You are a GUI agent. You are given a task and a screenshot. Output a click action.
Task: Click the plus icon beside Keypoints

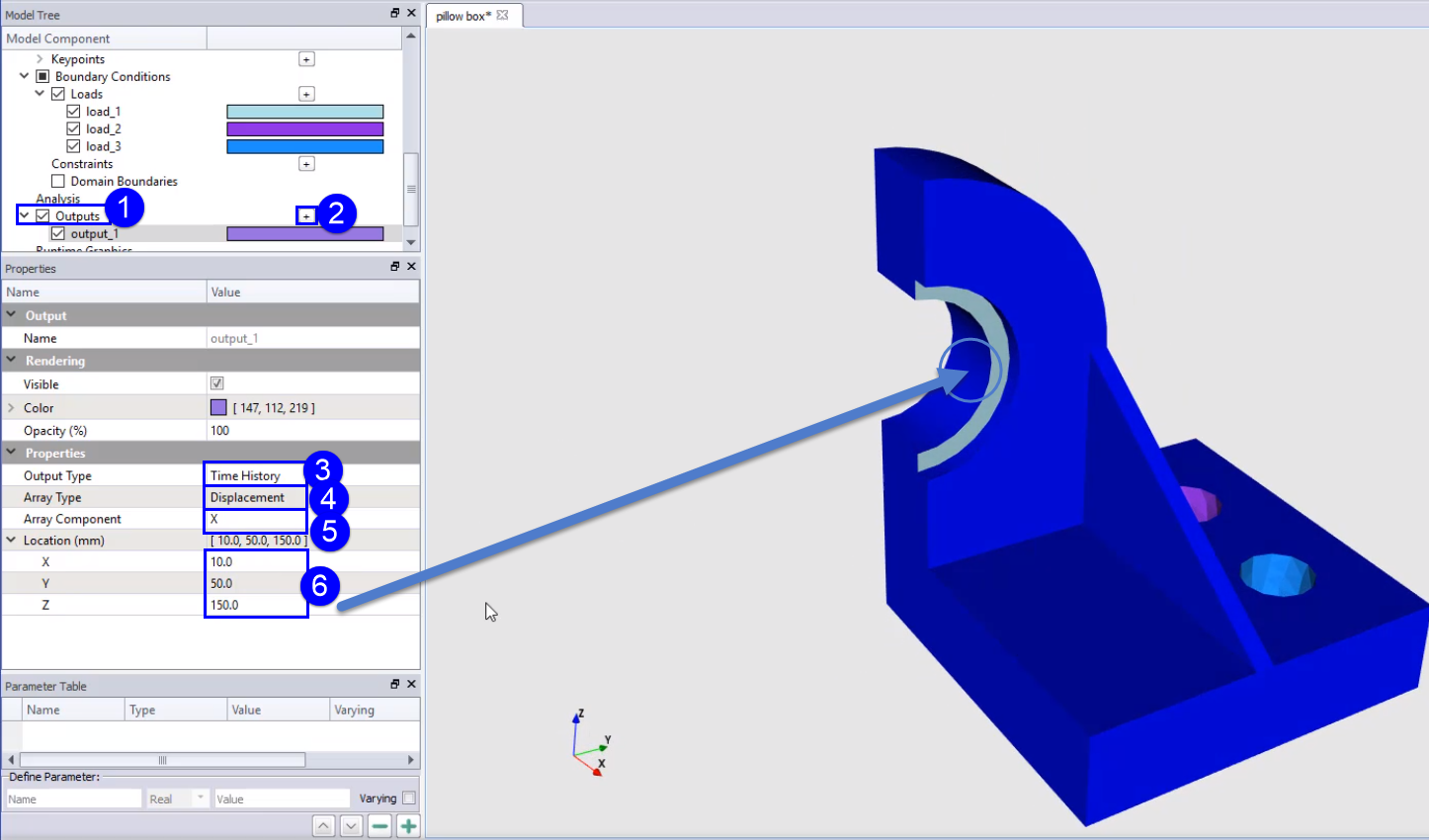click(x=306, y=59)
